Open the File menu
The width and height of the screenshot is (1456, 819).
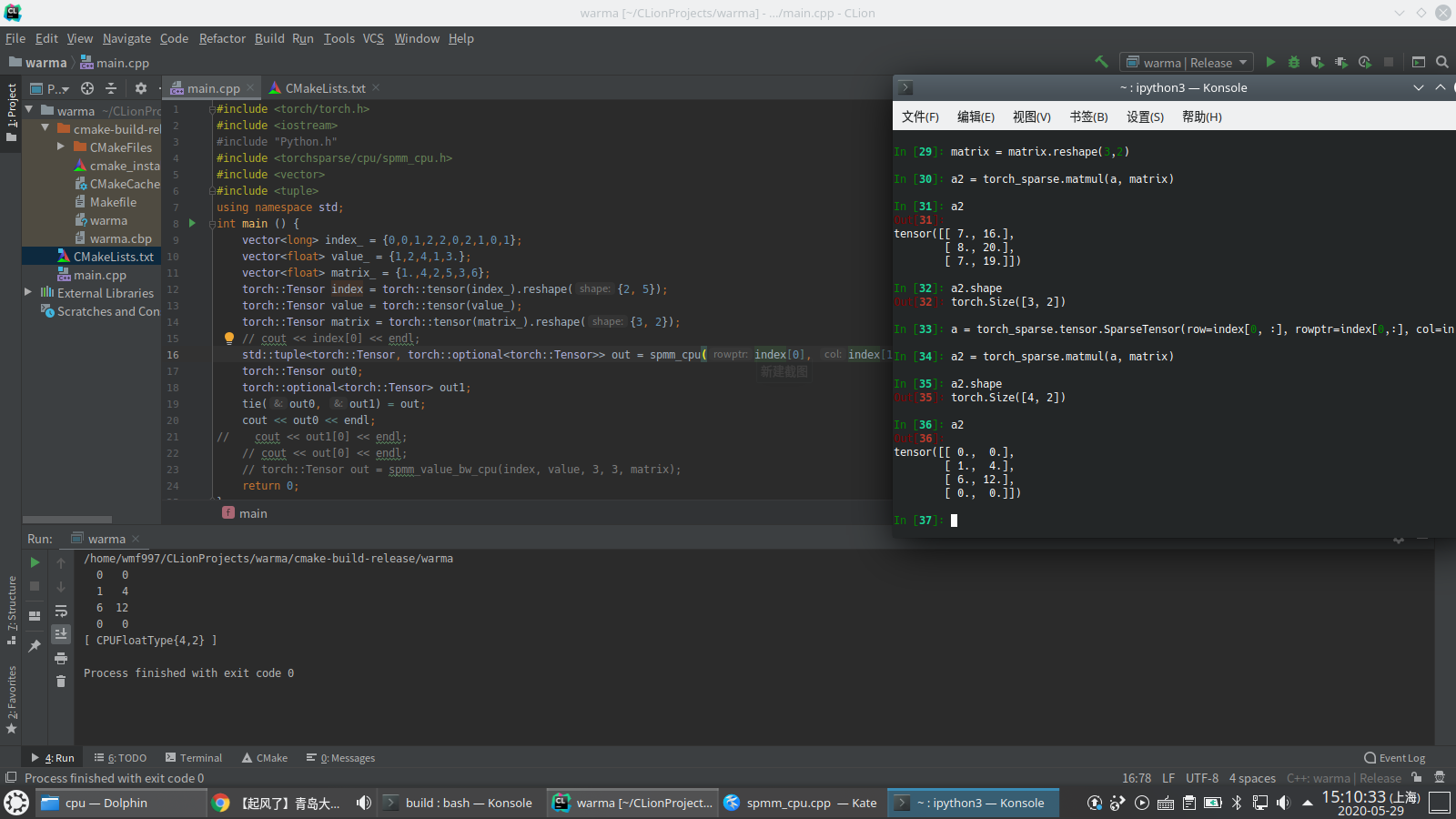tap(15, 38)
